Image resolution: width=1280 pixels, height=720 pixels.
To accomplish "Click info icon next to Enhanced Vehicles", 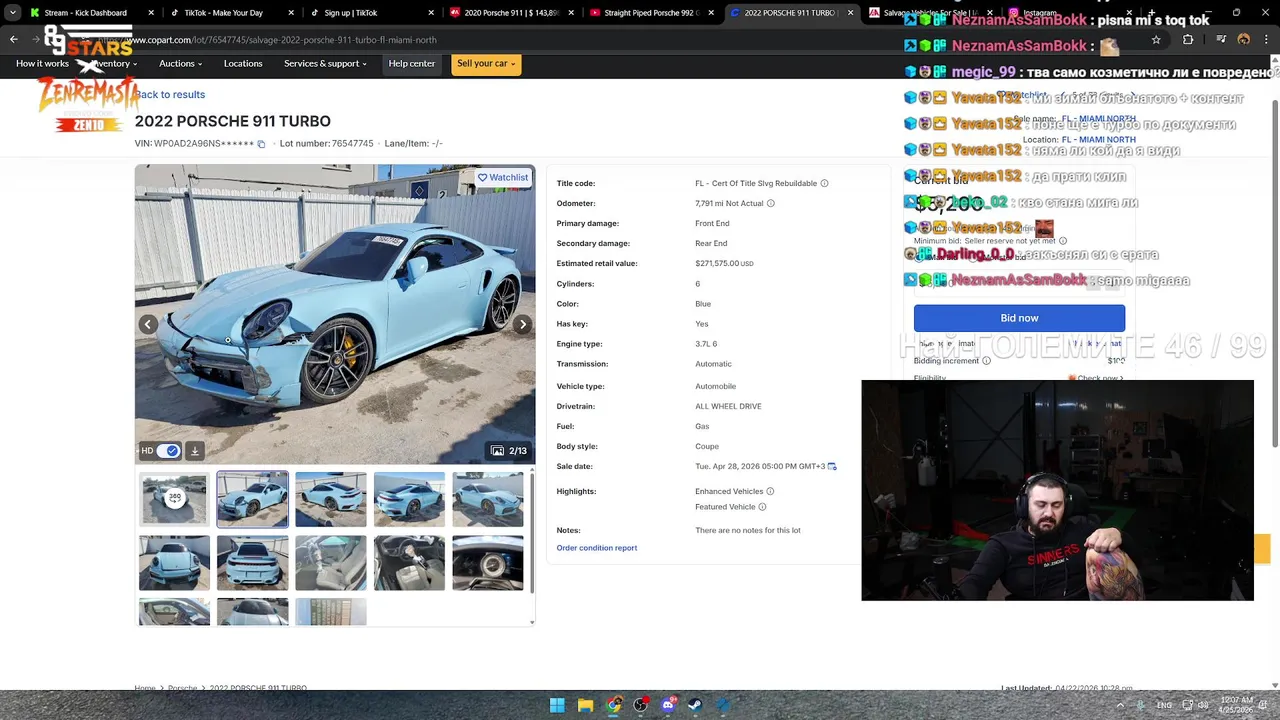I will pos(770,492).
